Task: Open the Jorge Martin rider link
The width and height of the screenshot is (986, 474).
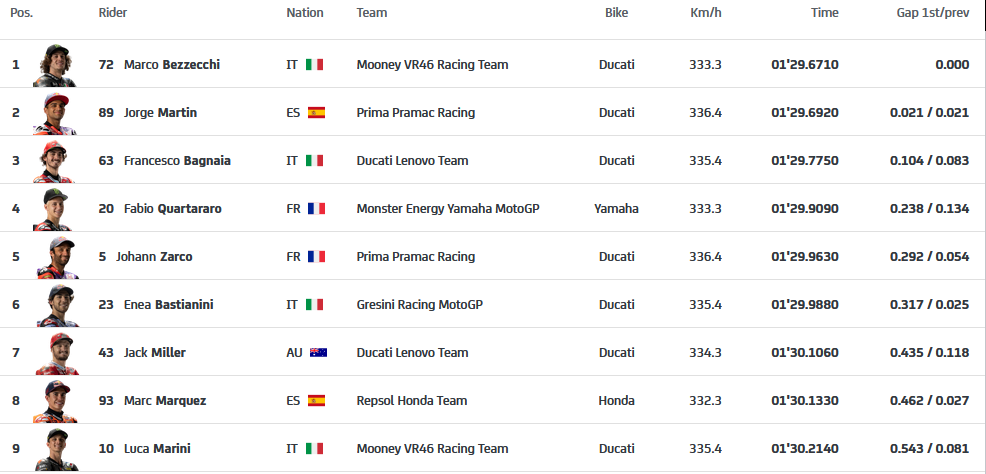Action: 160,113
